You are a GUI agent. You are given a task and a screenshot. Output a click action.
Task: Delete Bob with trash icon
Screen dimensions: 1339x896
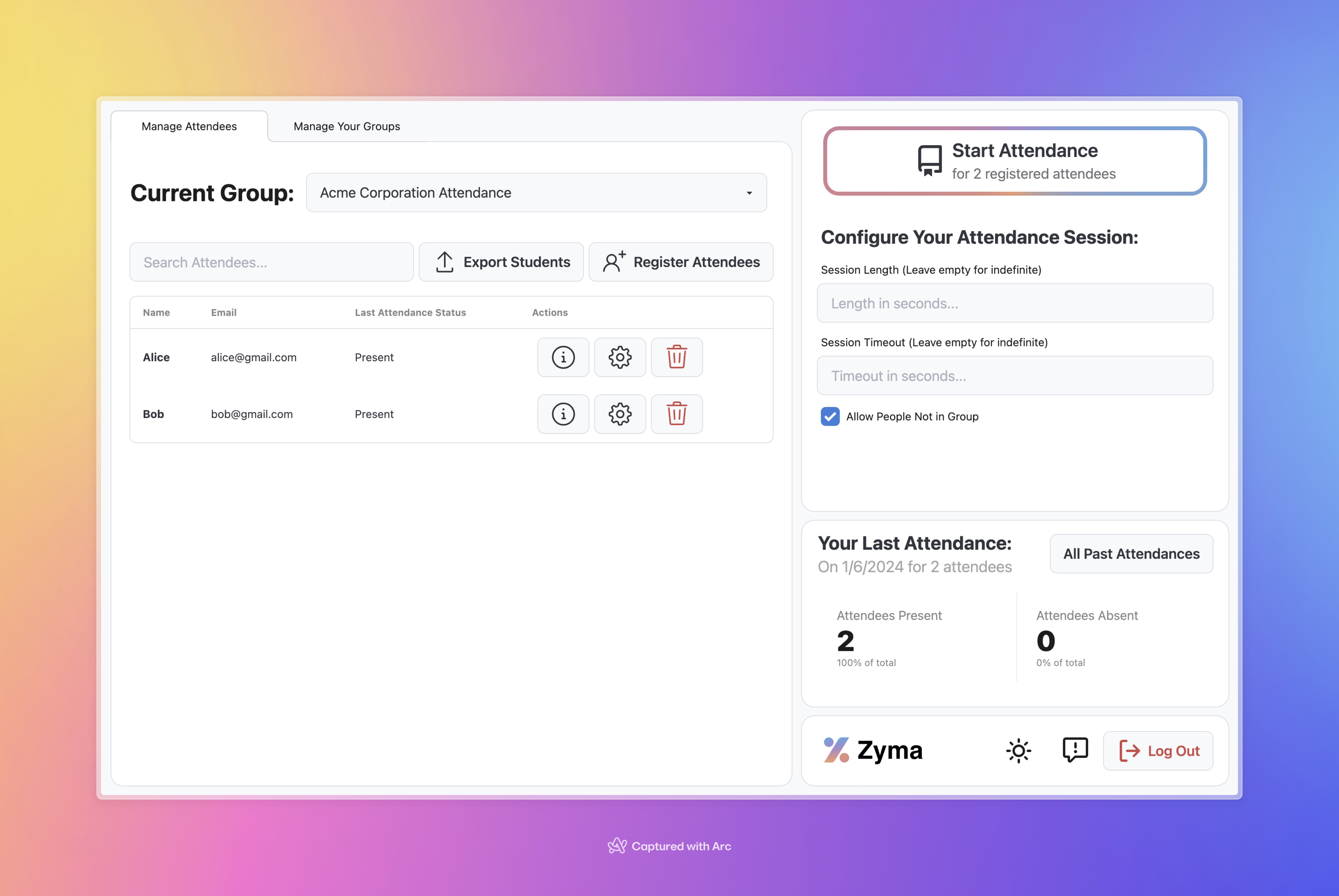pyautogui.click(x=677, y=414)
